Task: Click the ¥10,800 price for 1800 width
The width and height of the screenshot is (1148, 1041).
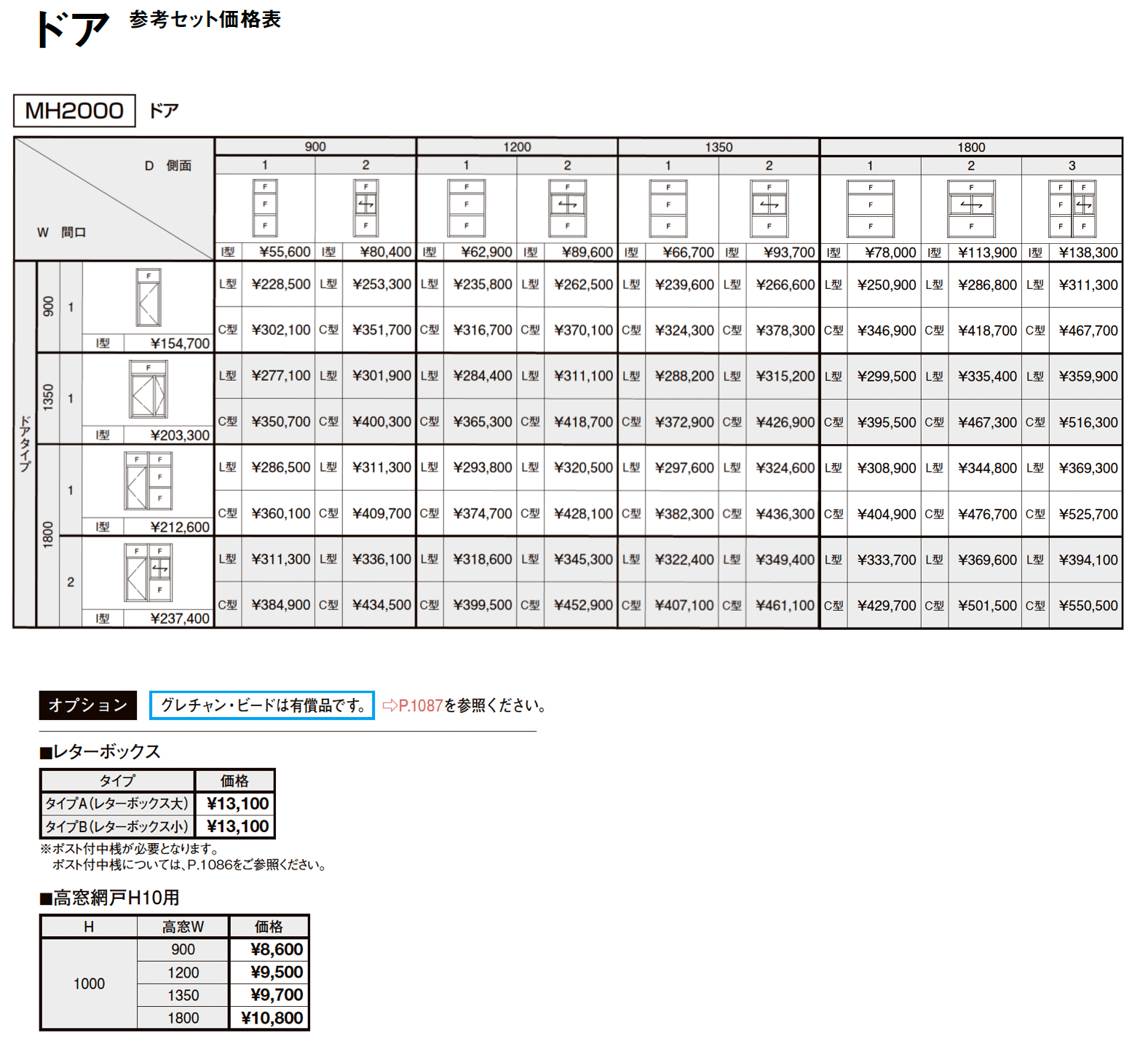Action: click(269, 1018)
